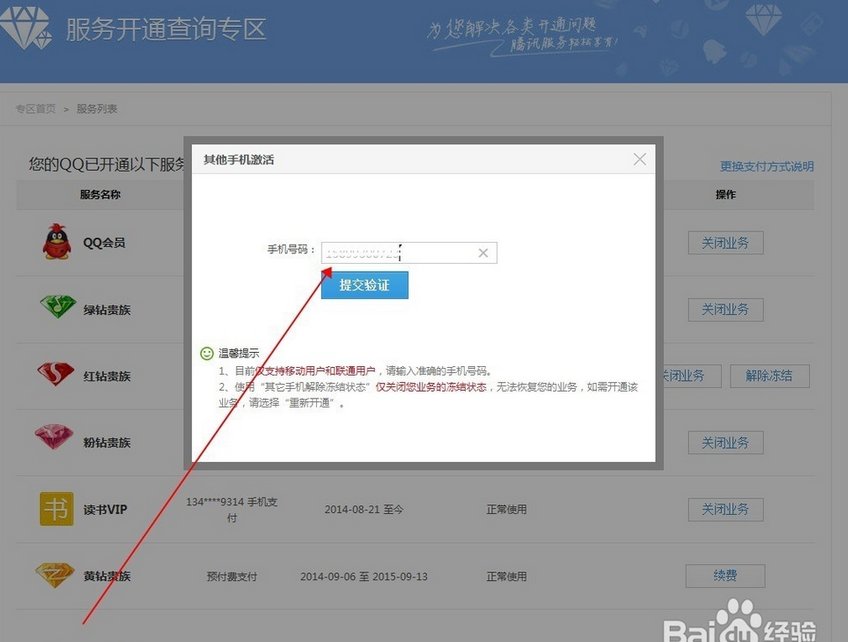Click inside the 手机号码 input field
Viewport: 848px width, 642px height.
[x=400, y=252]
